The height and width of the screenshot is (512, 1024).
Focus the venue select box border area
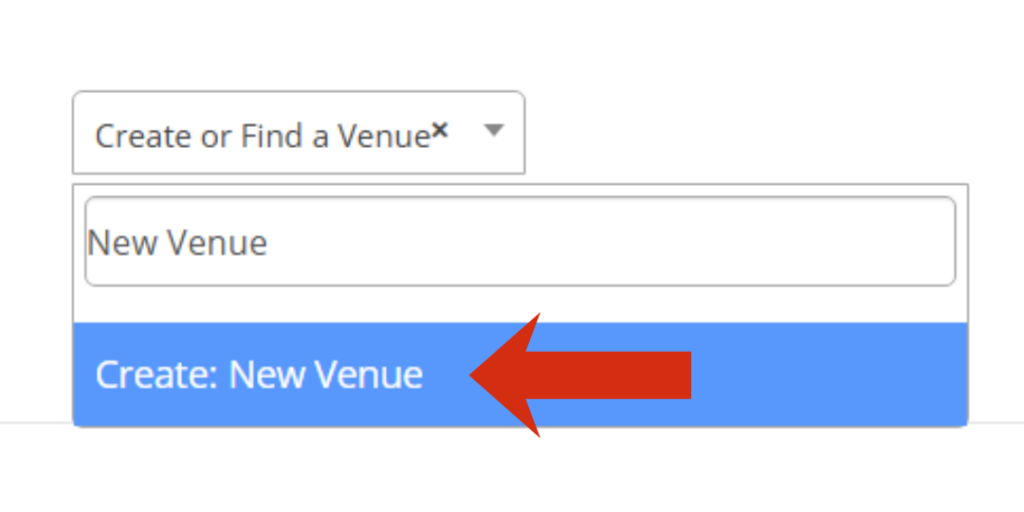[x=298, y=133]
